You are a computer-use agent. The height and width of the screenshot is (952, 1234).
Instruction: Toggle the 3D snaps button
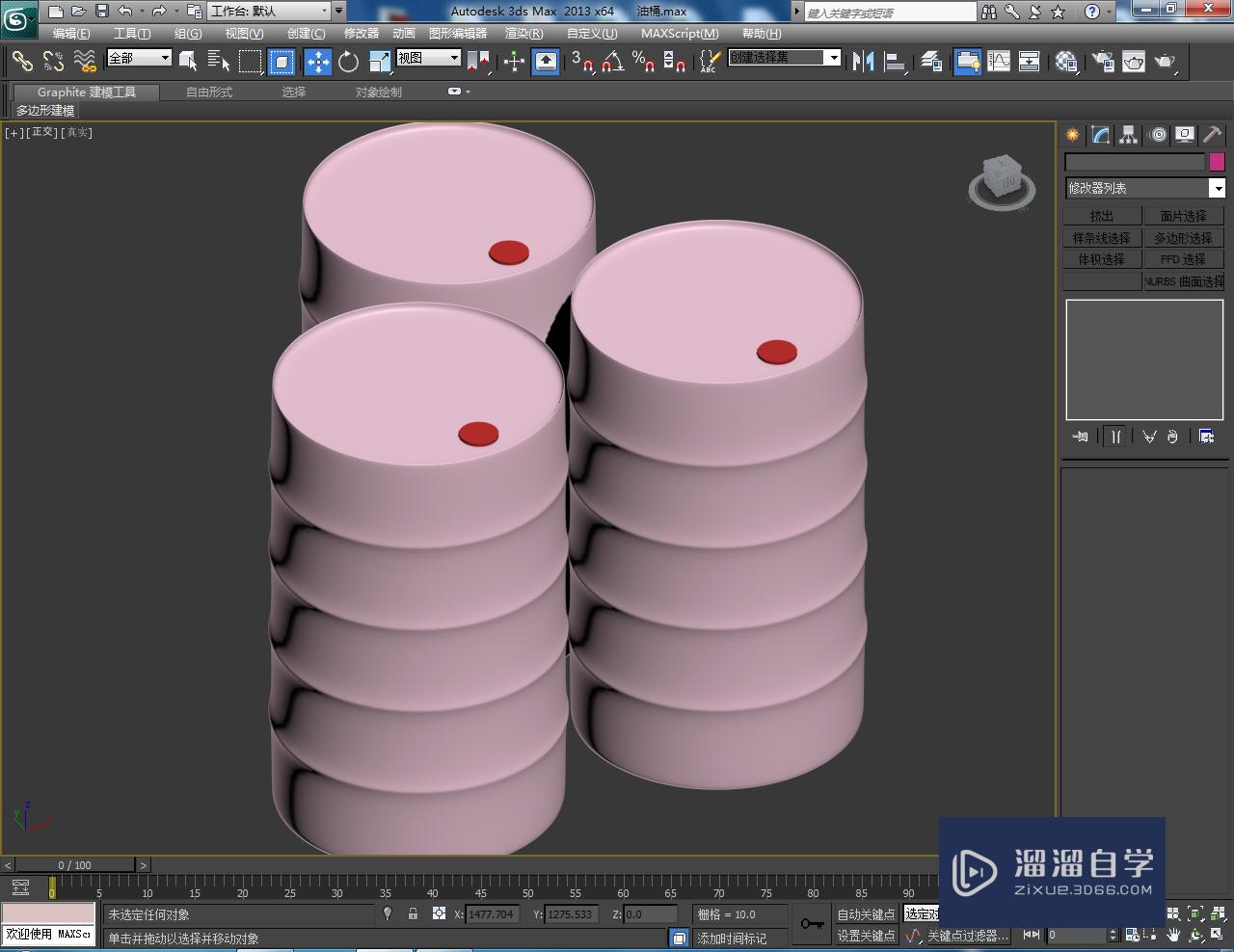click(x=581, y=62)
